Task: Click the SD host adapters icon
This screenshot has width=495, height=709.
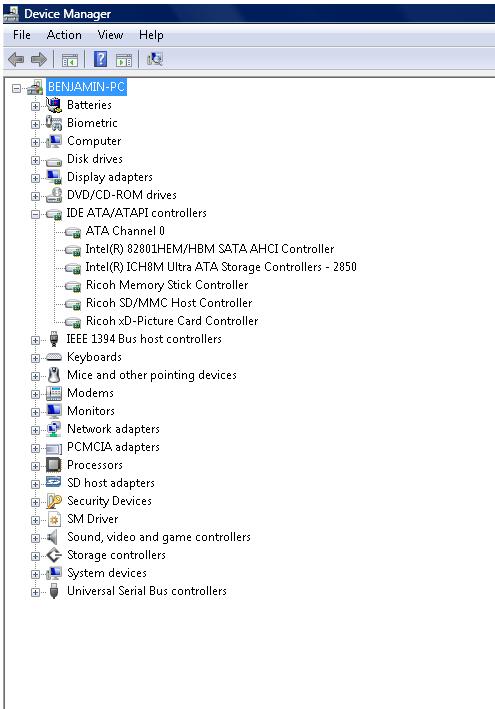Action: click(x=54, y=482)
